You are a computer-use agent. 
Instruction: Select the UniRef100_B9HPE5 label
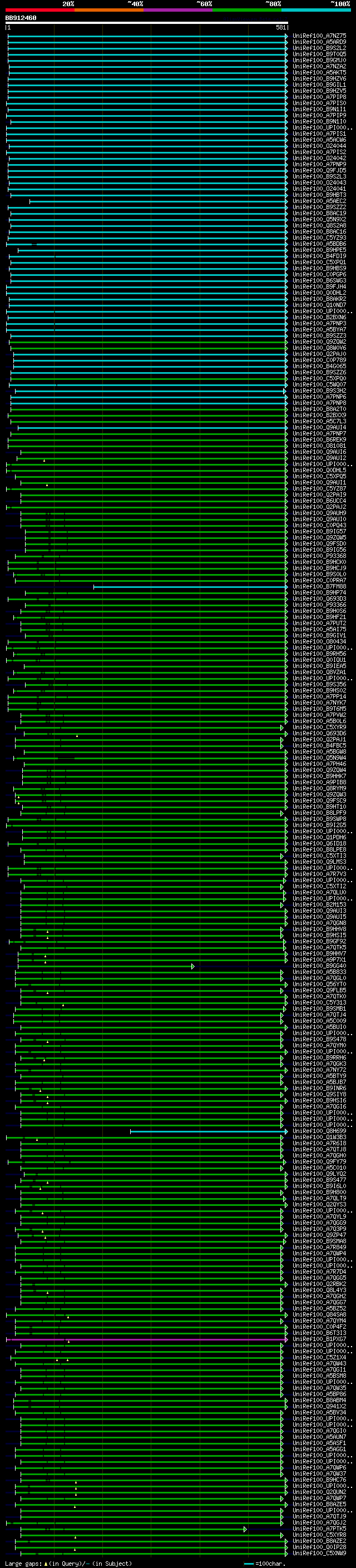(319, 250)
